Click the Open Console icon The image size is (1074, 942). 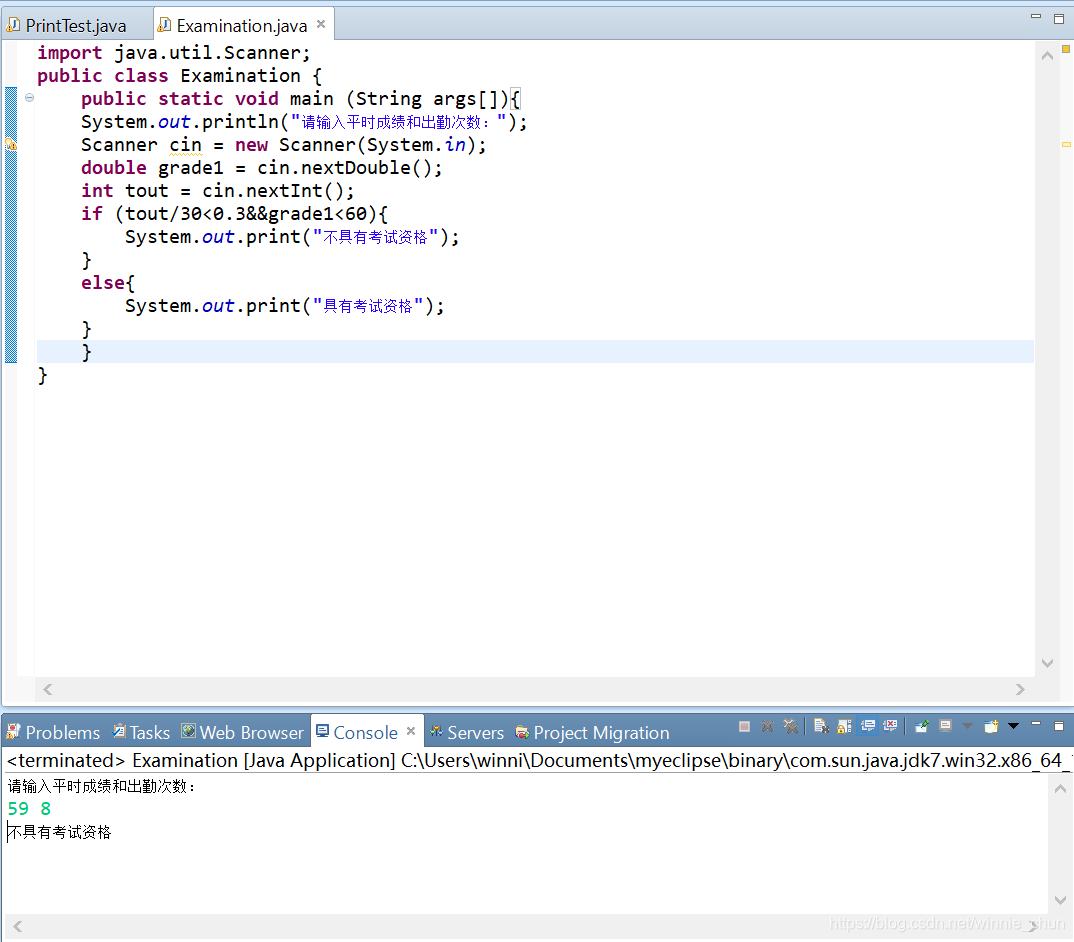(x=991, y=726)
